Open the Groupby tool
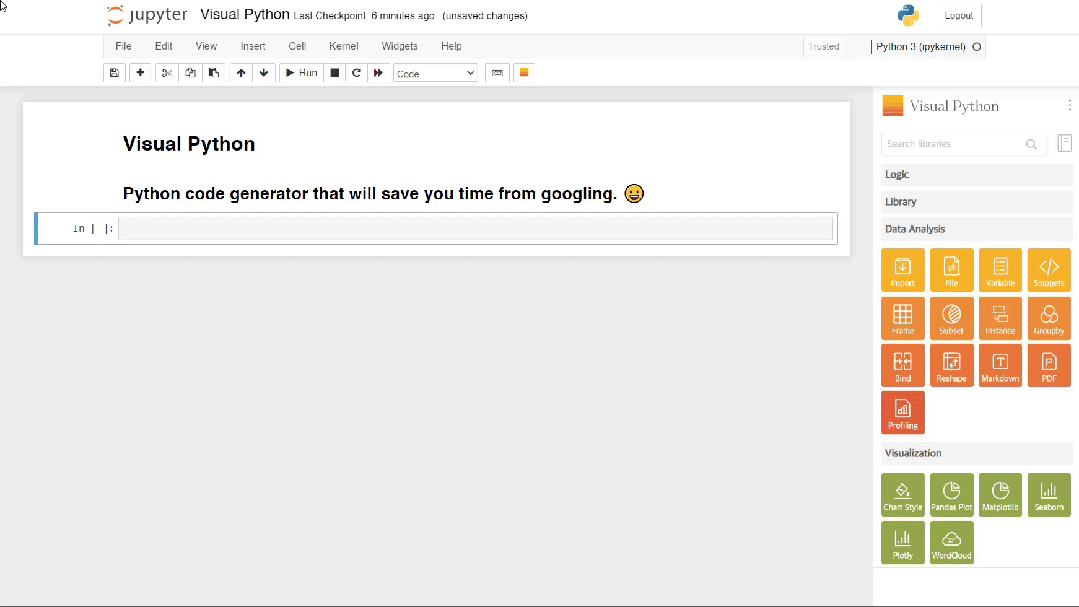The width and height of the screenshot is (1079, 607). [x=1049, y=318]
